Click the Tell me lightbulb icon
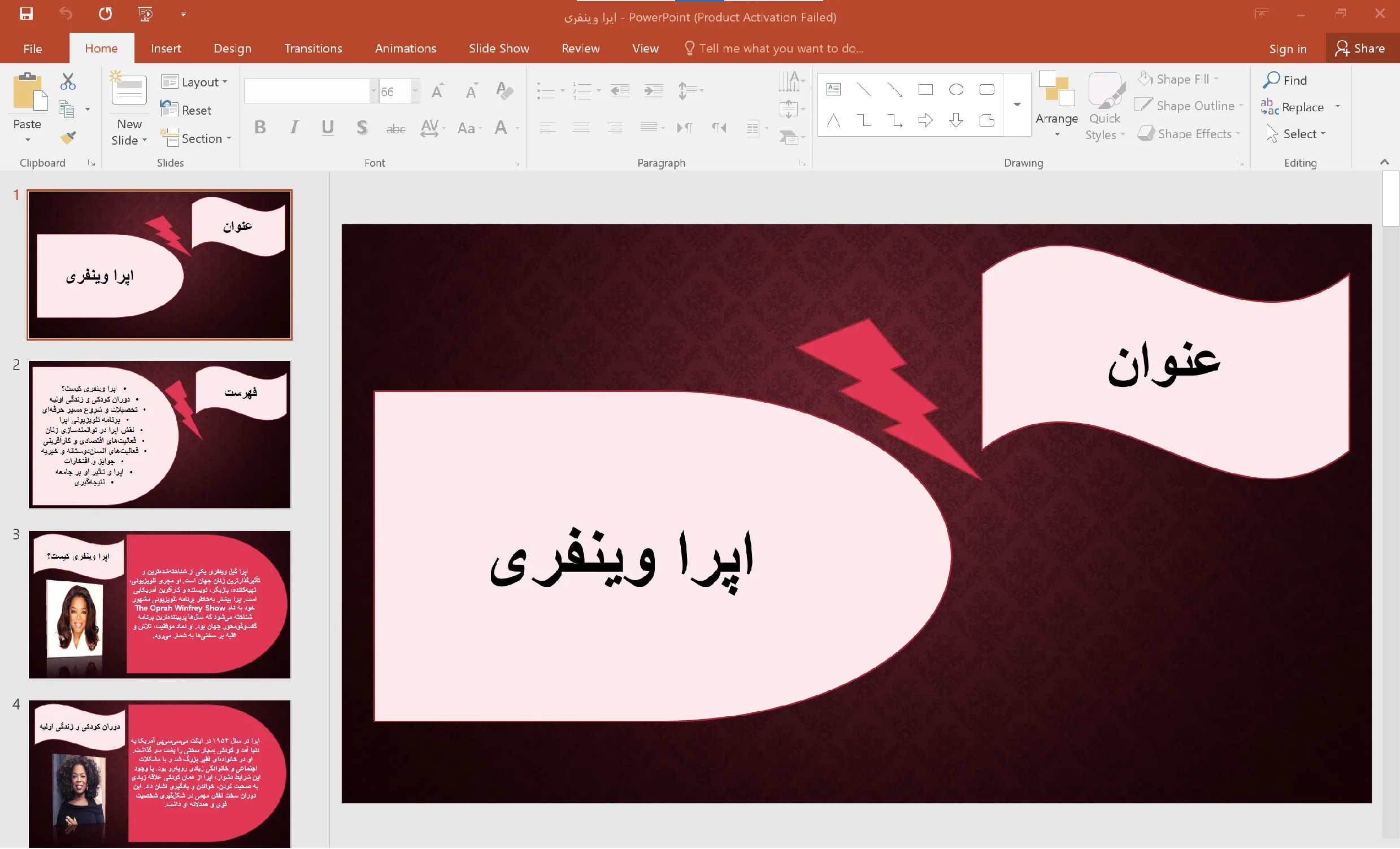Viewport: 1400px width, 849px height. pos(690,48)
